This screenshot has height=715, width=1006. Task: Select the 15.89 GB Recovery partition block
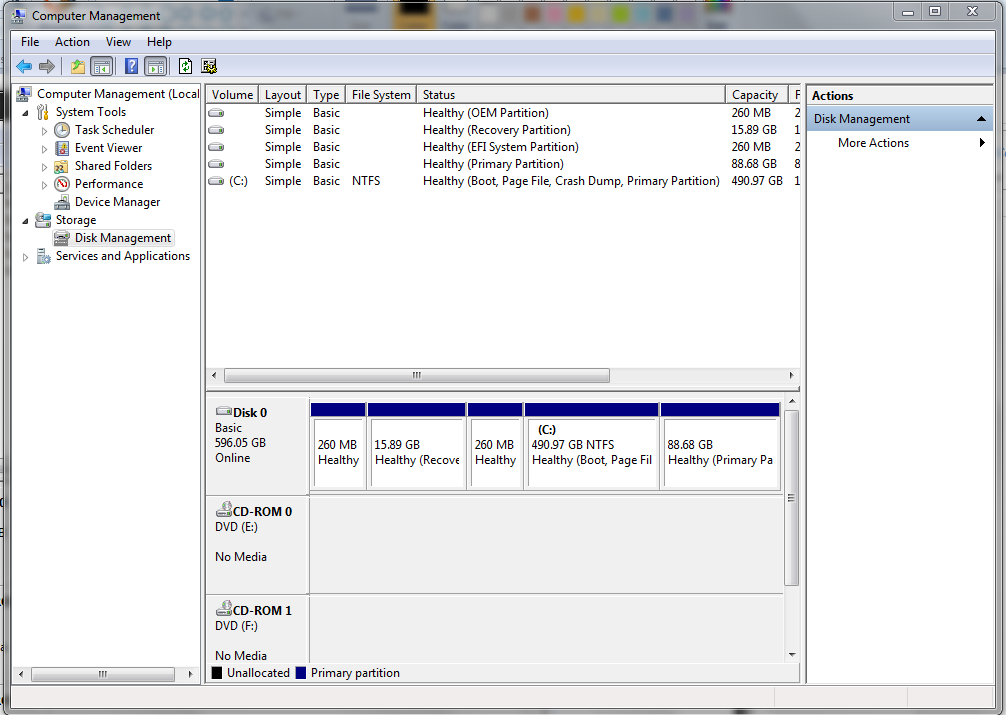coord(417,447)
